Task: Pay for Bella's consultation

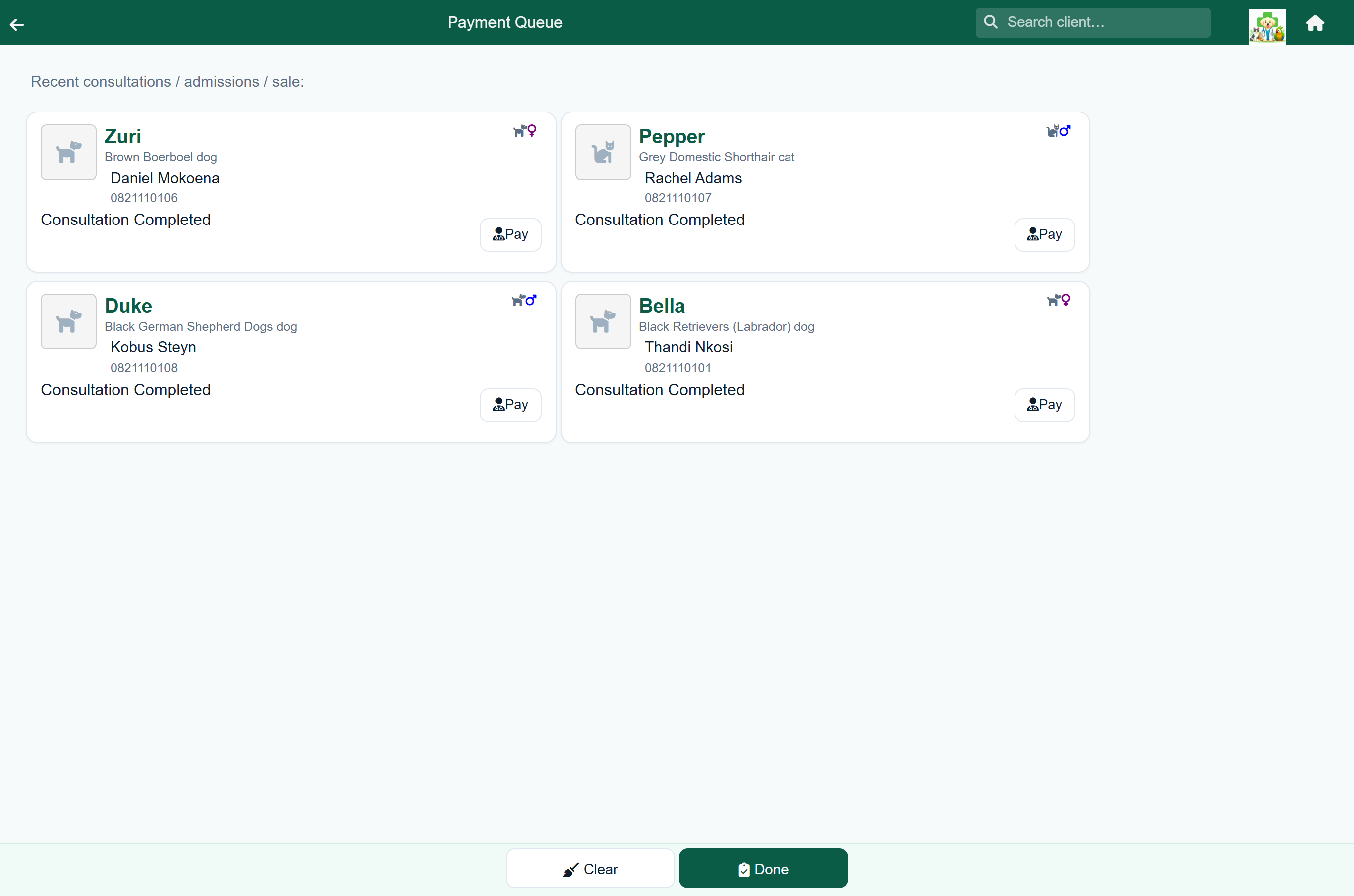Action: pos(1044,405)
